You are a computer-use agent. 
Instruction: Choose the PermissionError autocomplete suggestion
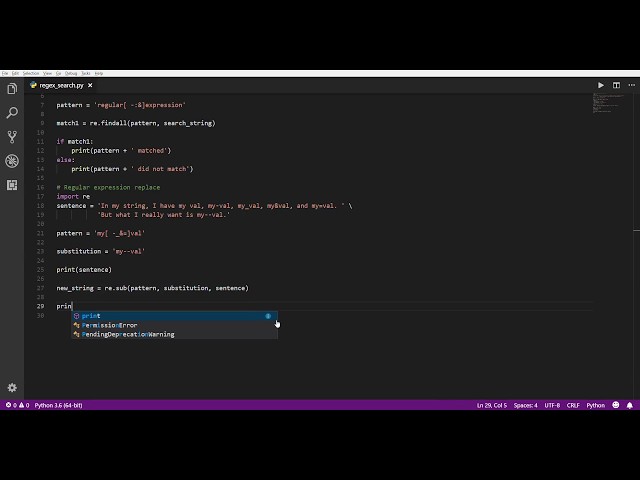[x=175, y=325]
